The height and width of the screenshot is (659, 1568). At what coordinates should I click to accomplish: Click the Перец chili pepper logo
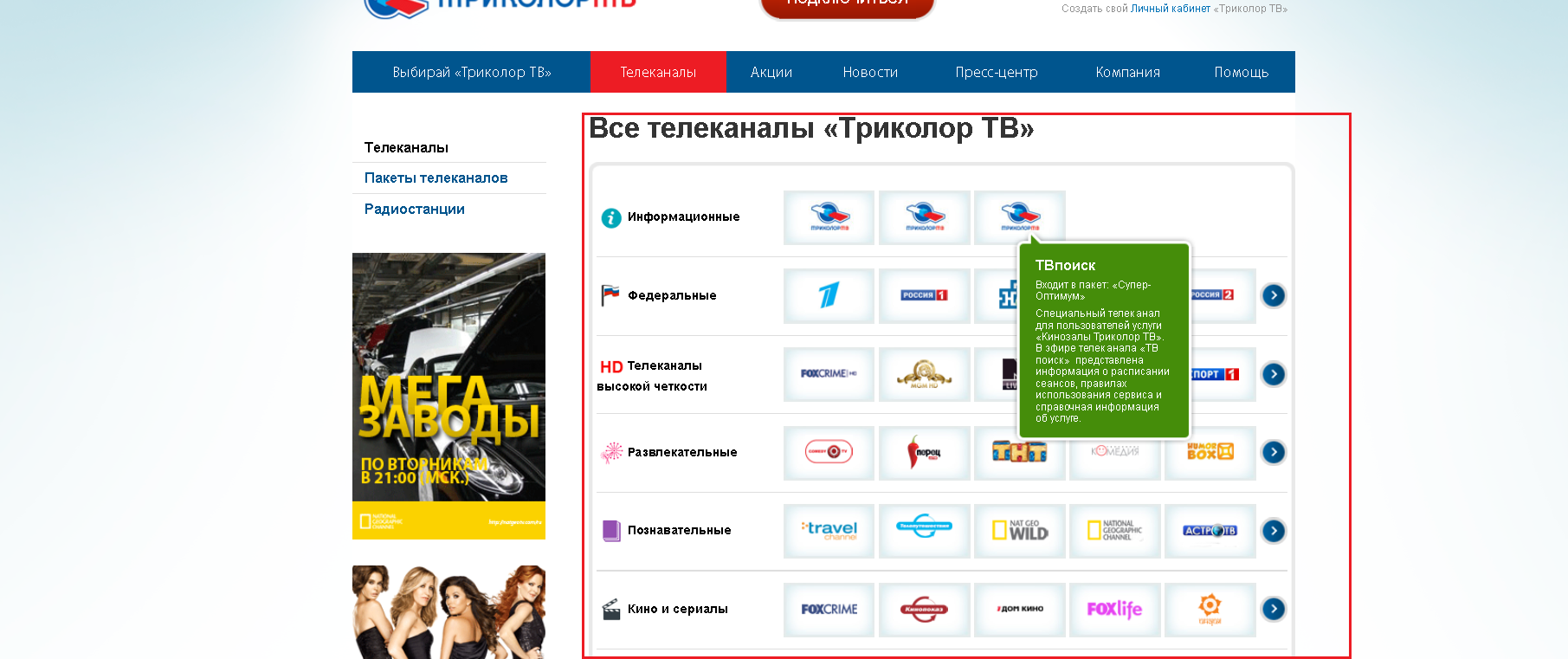coord(924,453)
